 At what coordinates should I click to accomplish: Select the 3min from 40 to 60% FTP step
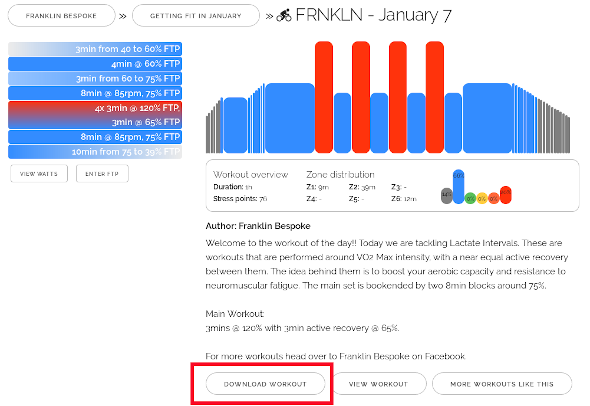[x=95, y=49]
